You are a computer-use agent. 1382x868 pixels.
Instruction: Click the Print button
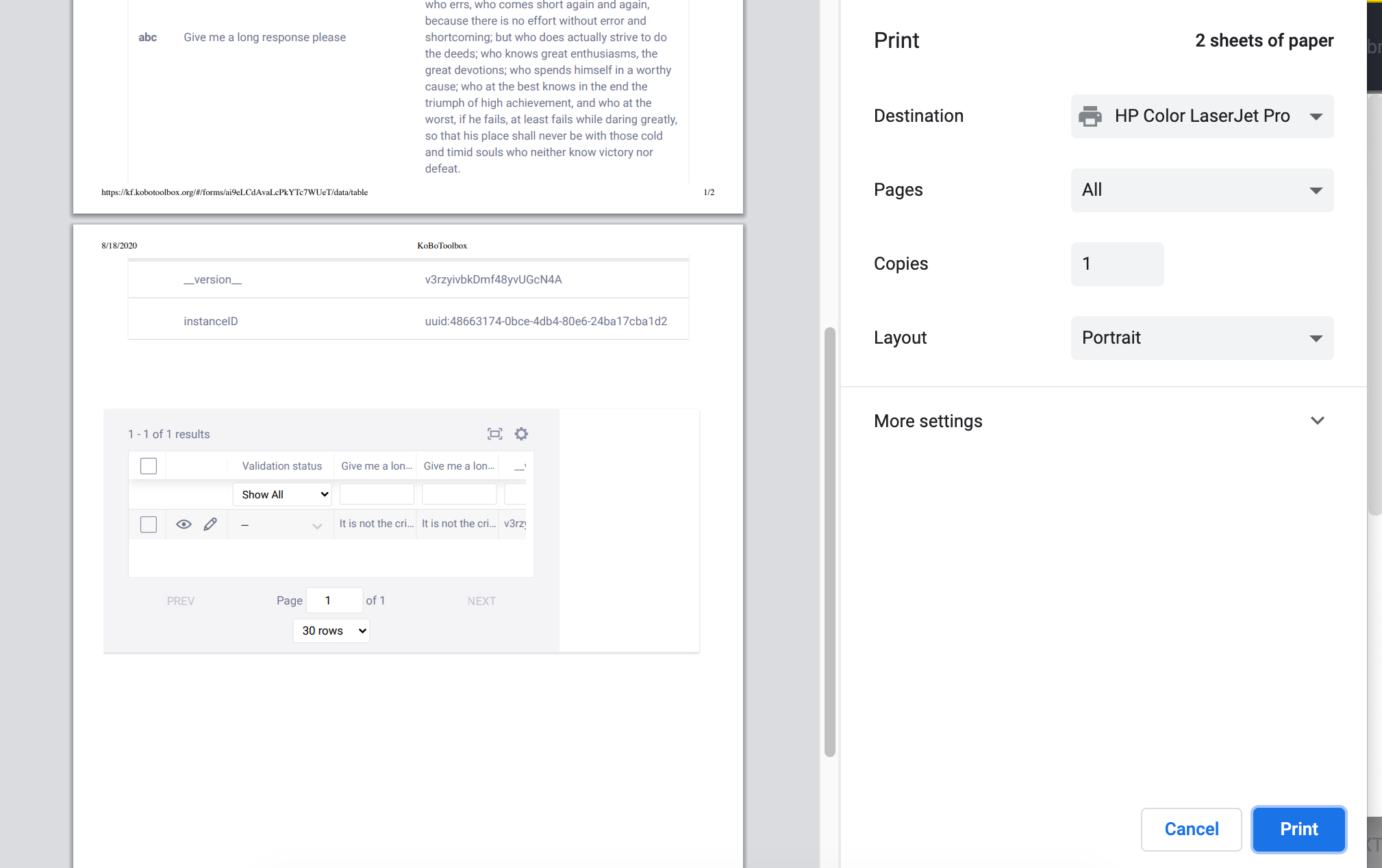(1298, 829)
